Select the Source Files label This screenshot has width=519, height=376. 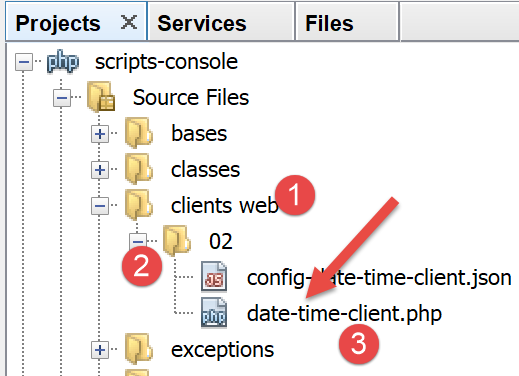pos(191,98)
